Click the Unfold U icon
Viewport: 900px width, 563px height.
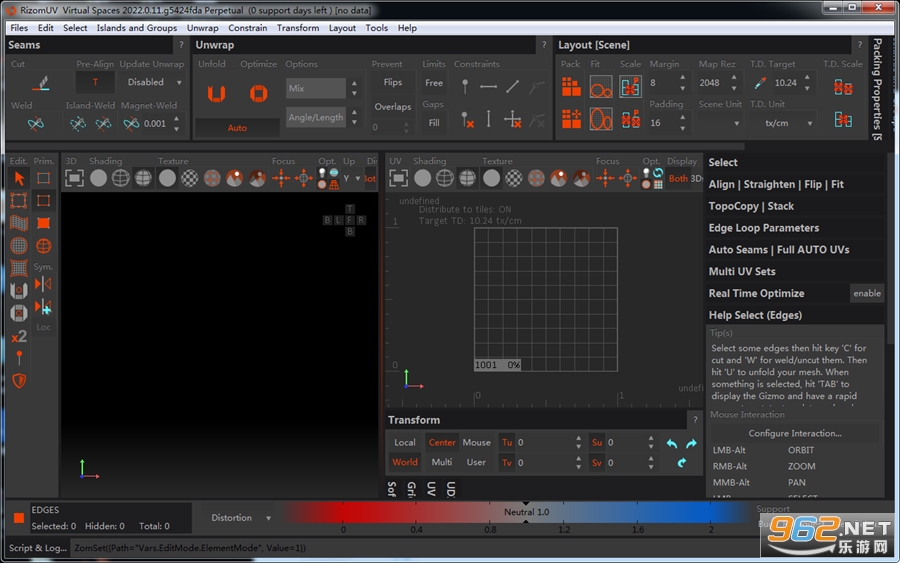(216, 94)
